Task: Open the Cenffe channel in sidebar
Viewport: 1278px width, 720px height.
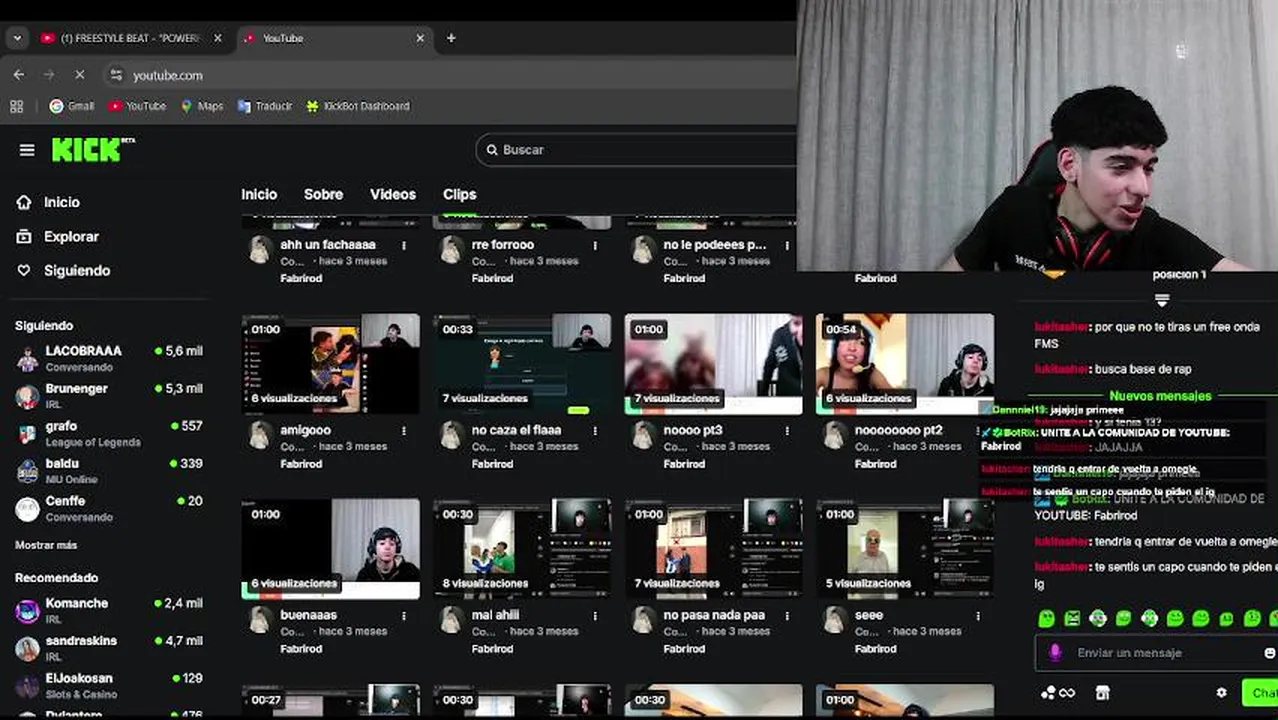Action: [109, 508]
